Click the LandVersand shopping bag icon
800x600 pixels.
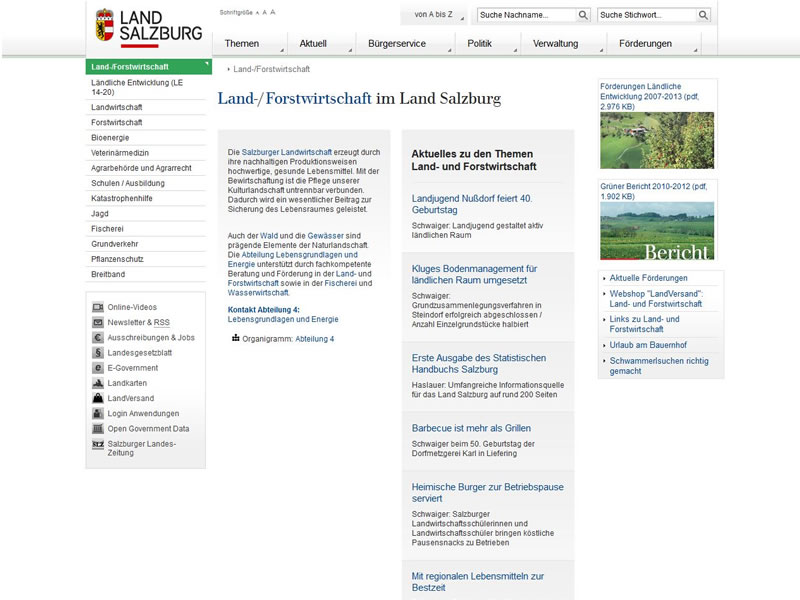click(x=98, y=398)
